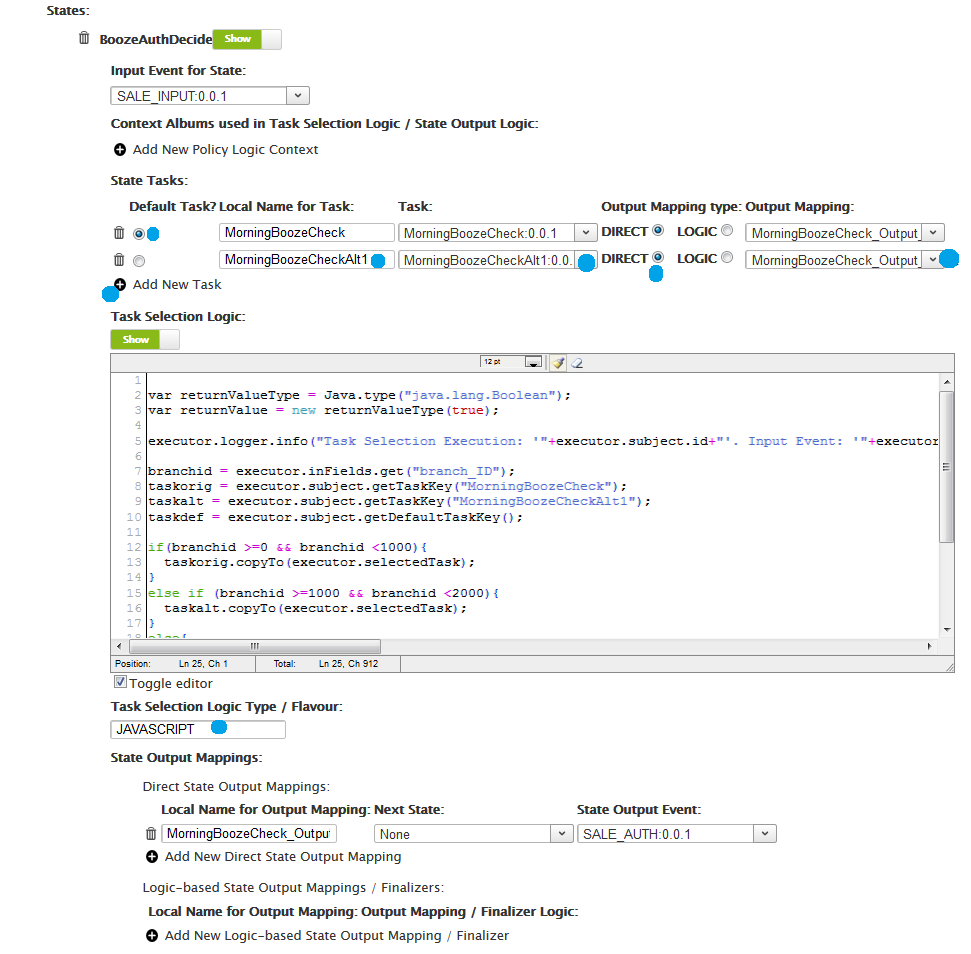Image resolution: width=971 pixels, height=954 pixels.
Task: Delete the MorningBoozeCheck_Output direct mapping via trash icon
Action: (151, 834)
